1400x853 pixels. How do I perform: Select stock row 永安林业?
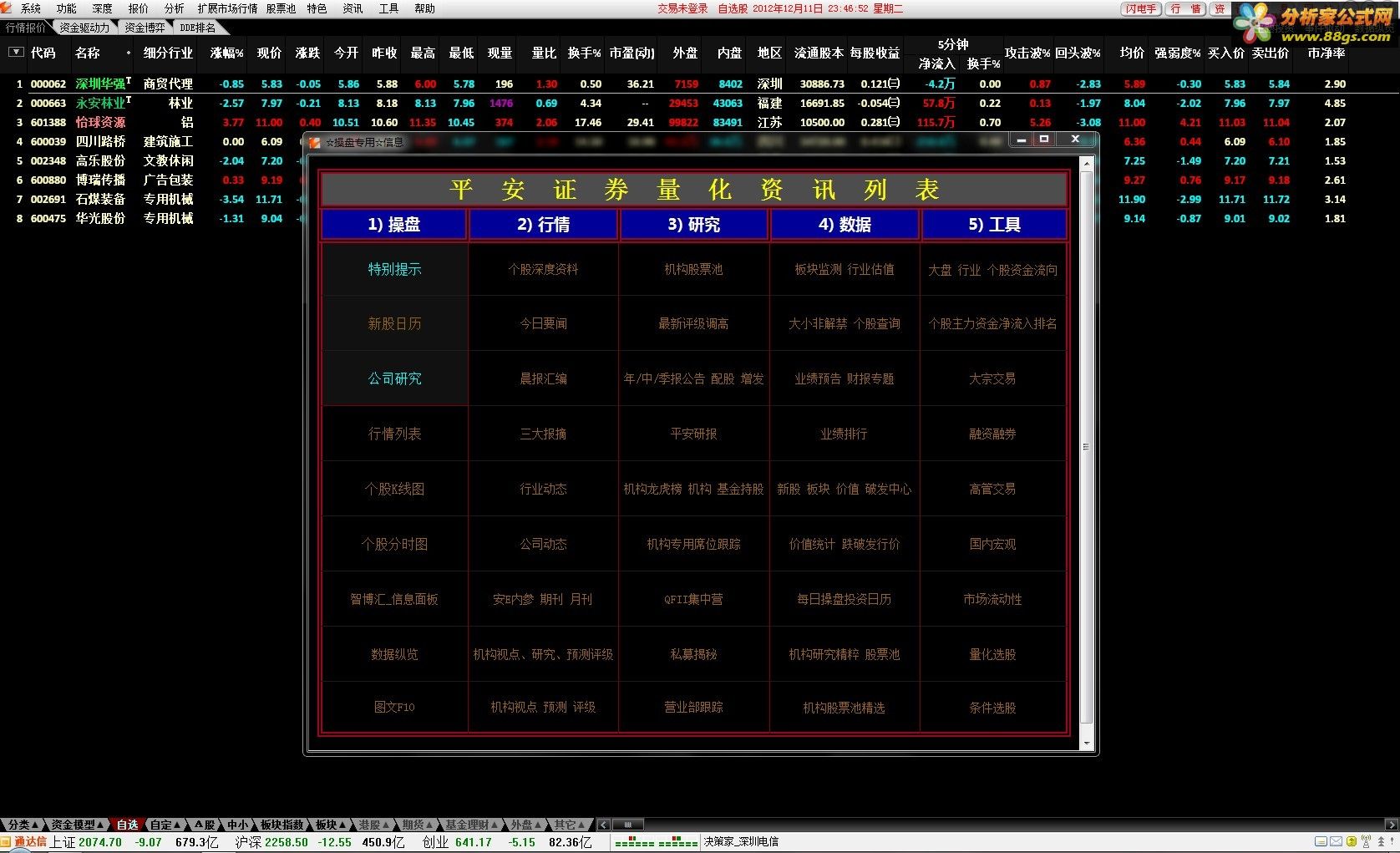coord(700,103)
